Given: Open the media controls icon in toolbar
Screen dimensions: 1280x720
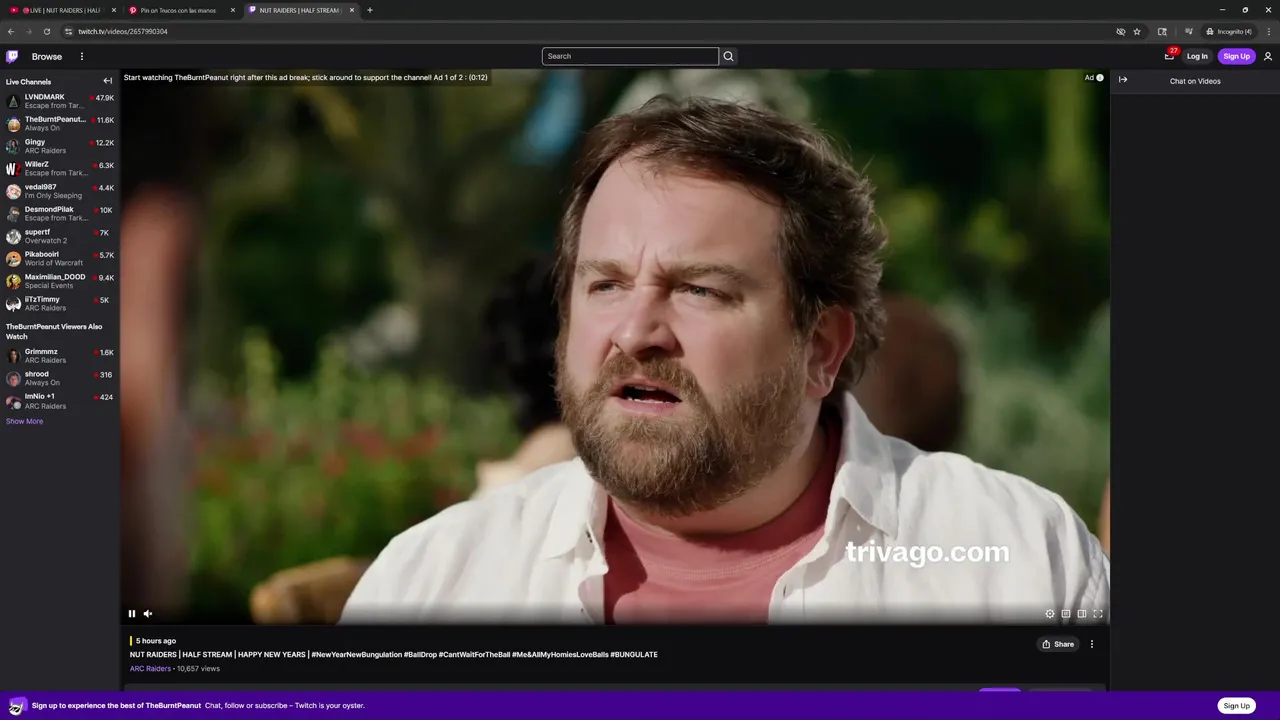Looking at the screenshot, I should tap(1188, 31).
